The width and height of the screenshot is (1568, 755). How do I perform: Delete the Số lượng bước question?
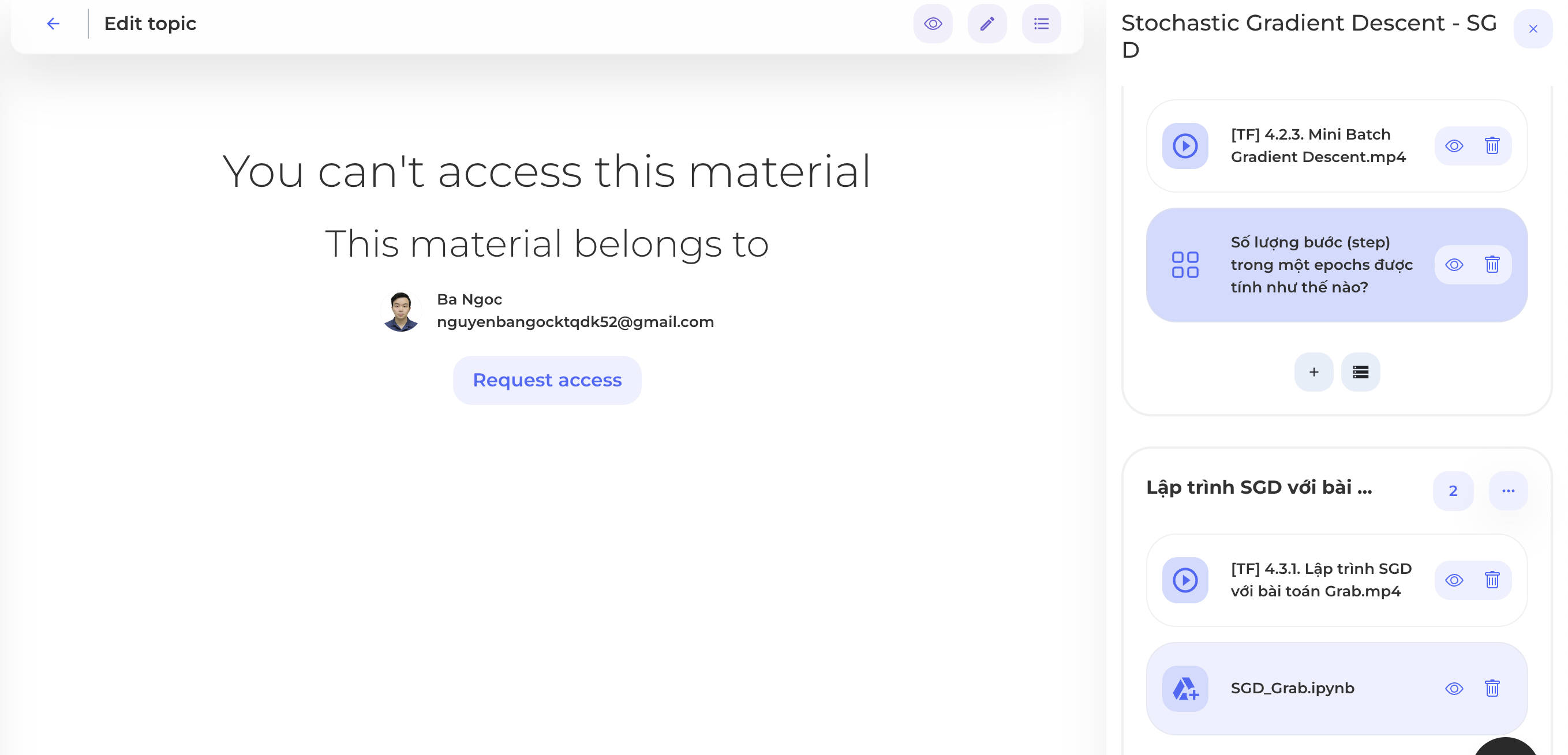(1492, 265)
